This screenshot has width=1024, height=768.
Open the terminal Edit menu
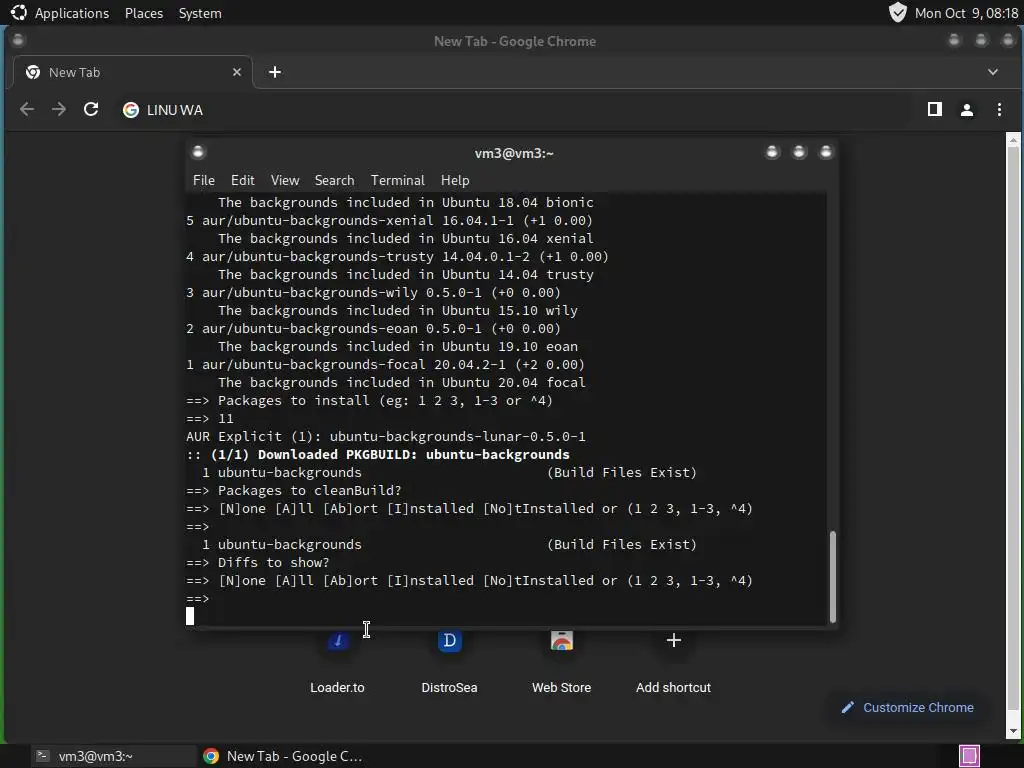click(x=242, y=180)
